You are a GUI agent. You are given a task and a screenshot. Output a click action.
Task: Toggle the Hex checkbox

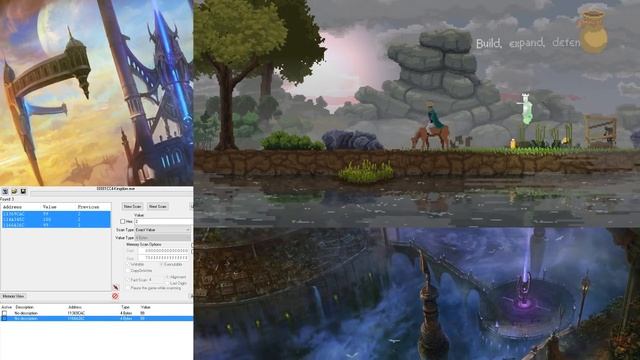coord(122,221)
